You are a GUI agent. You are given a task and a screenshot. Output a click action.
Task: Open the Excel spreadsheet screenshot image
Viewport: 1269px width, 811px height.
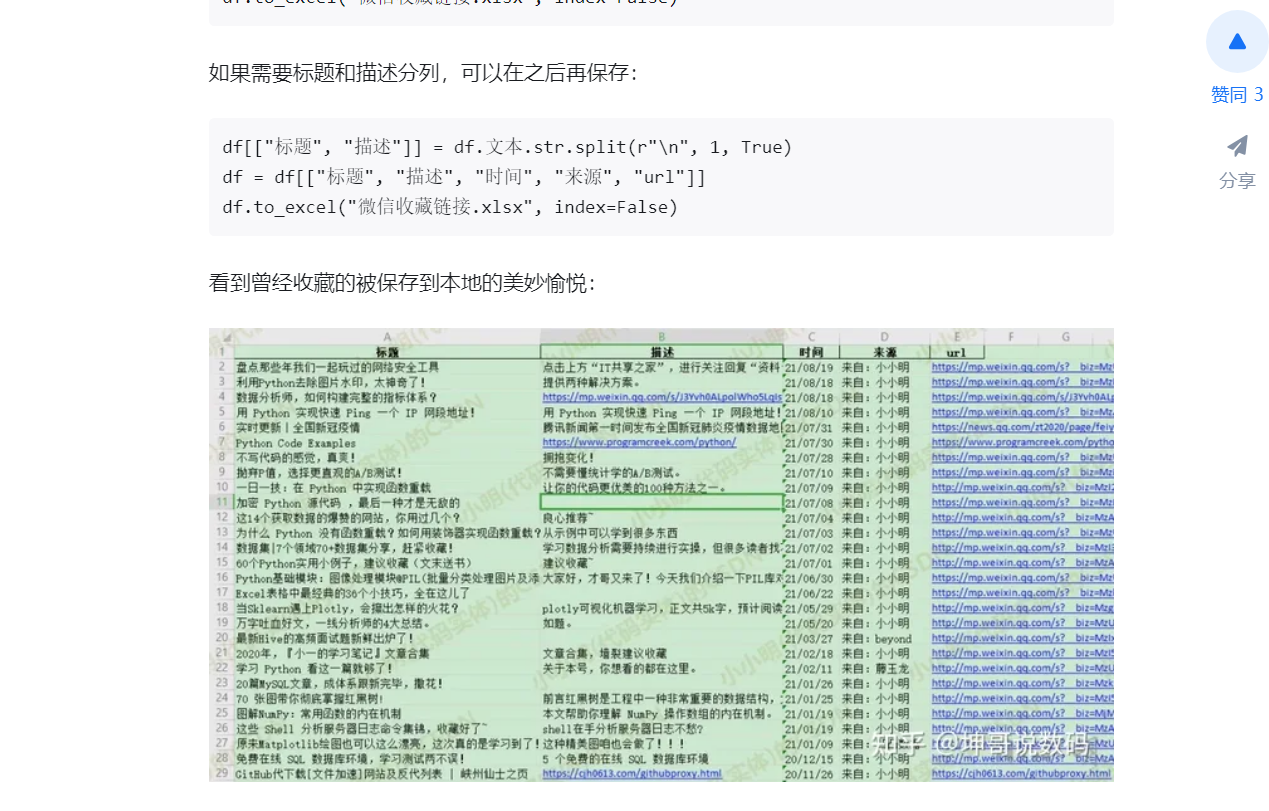point(661,555)
